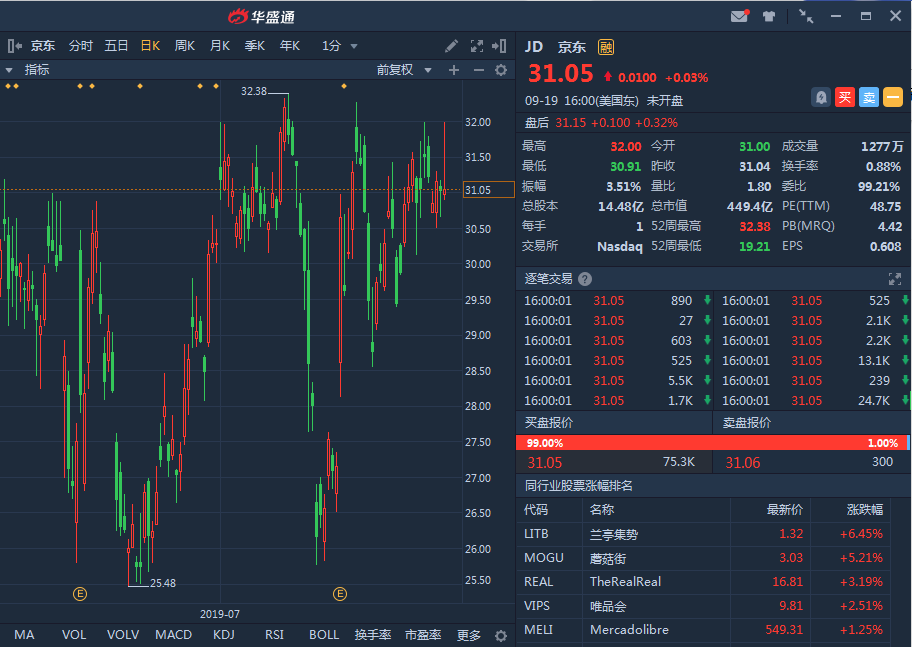Expand the 指标 indicator panel arrow
Image resolution: width=912 pixels, height=647 pixels.
[x=9, y=70]
